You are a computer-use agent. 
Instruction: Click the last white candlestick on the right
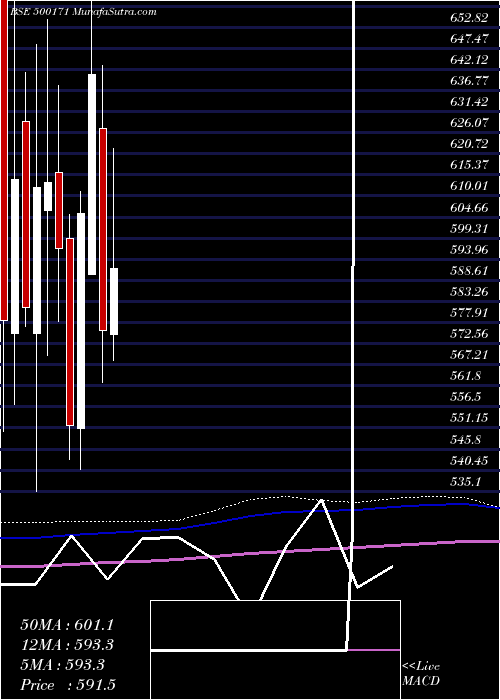114,301
